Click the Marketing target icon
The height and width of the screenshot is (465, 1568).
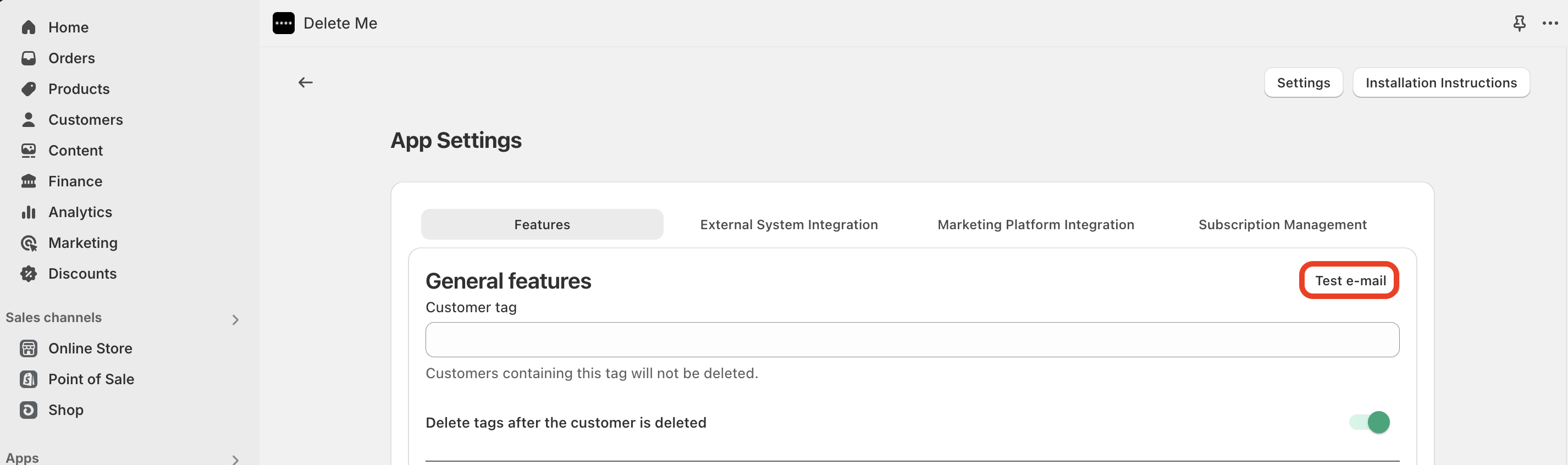coord(29,243)
